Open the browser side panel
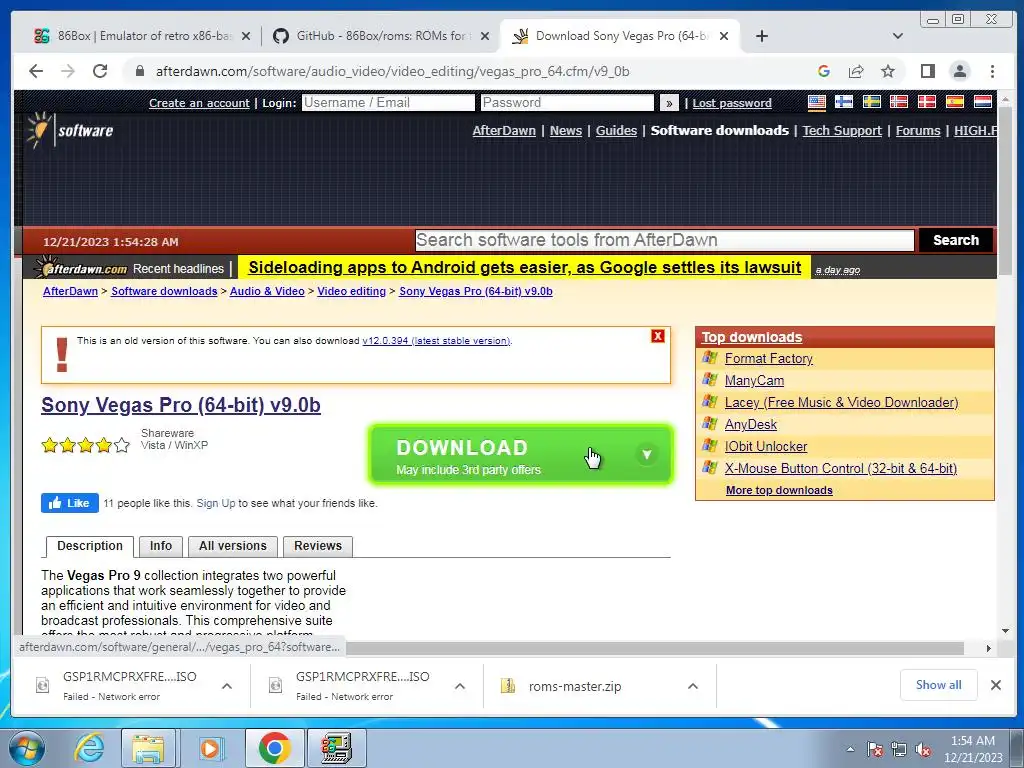Image resolution: width=1024 pixels, height=768 pixels. pyautogui.click(x=927, y=71)
